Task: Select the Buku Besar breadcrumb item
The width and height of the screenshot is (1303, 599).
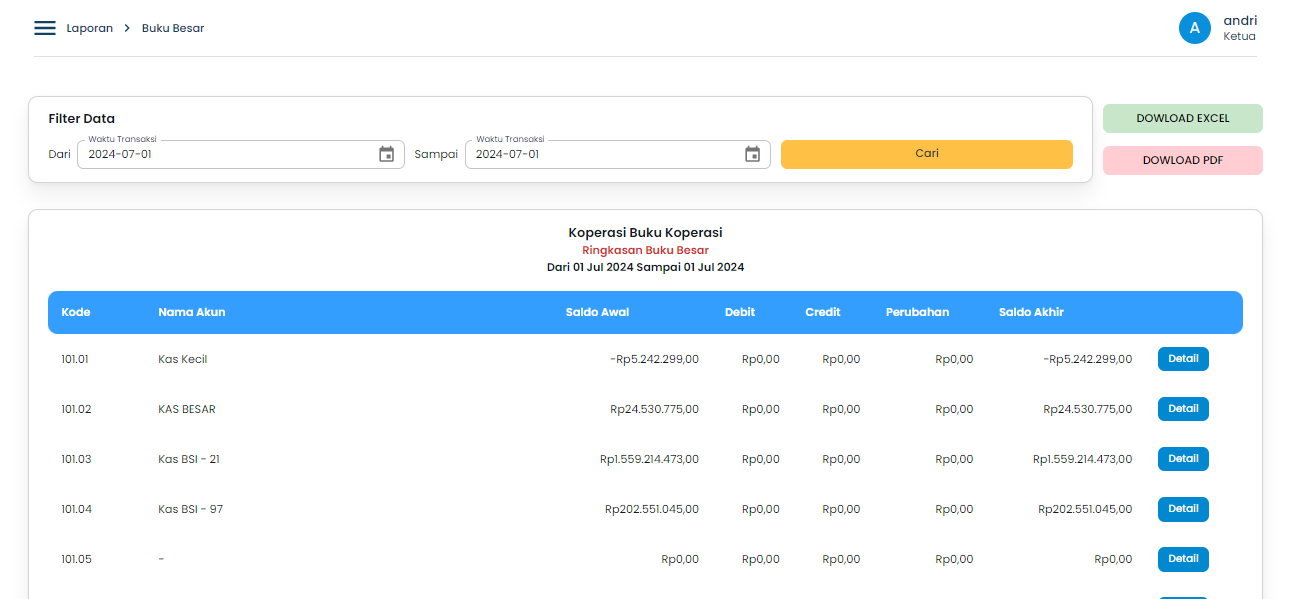Action: point(171,28)
